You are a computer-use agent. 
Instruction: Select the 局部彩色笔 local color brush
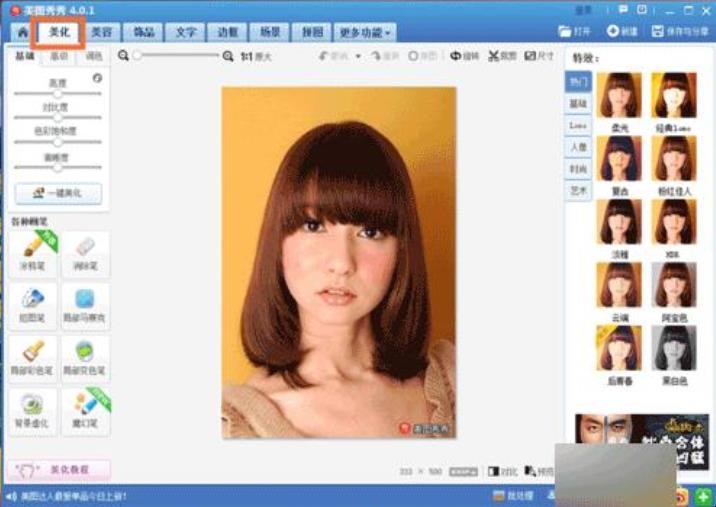[33, 359]
